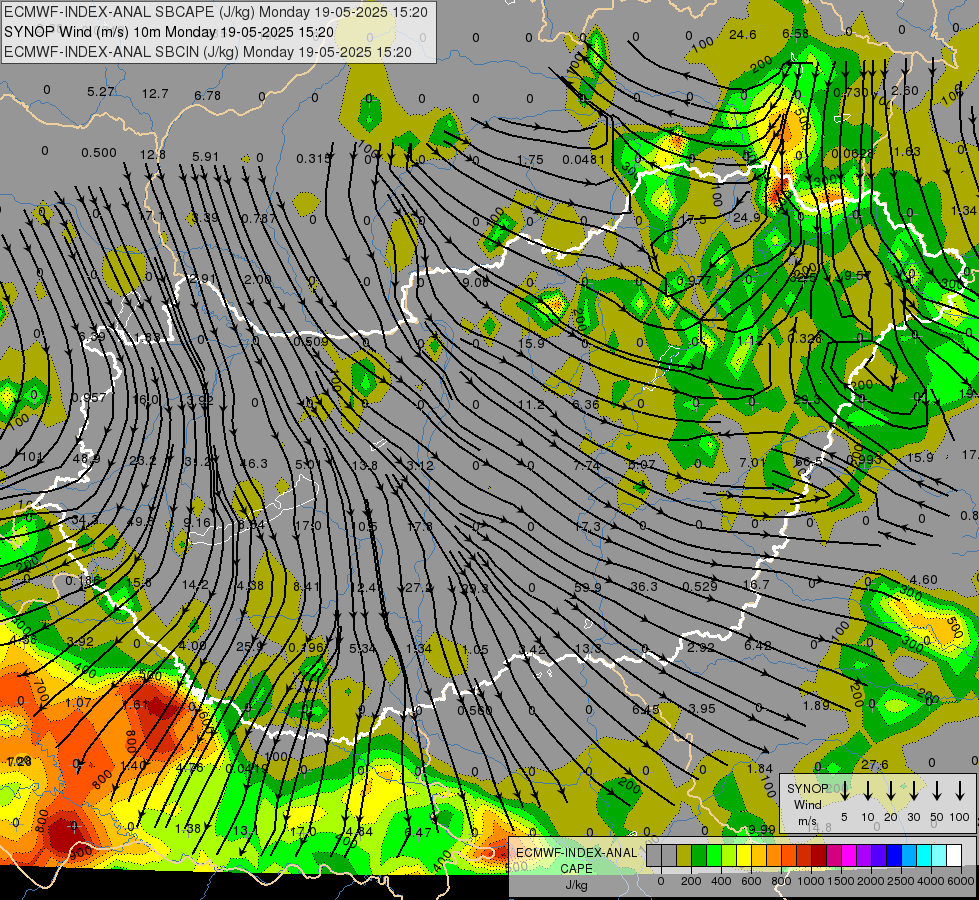
Task: Click the ECMWF-INDEX-ANAL CAPE J/kg legend title
Action: [x=576, y=869]
